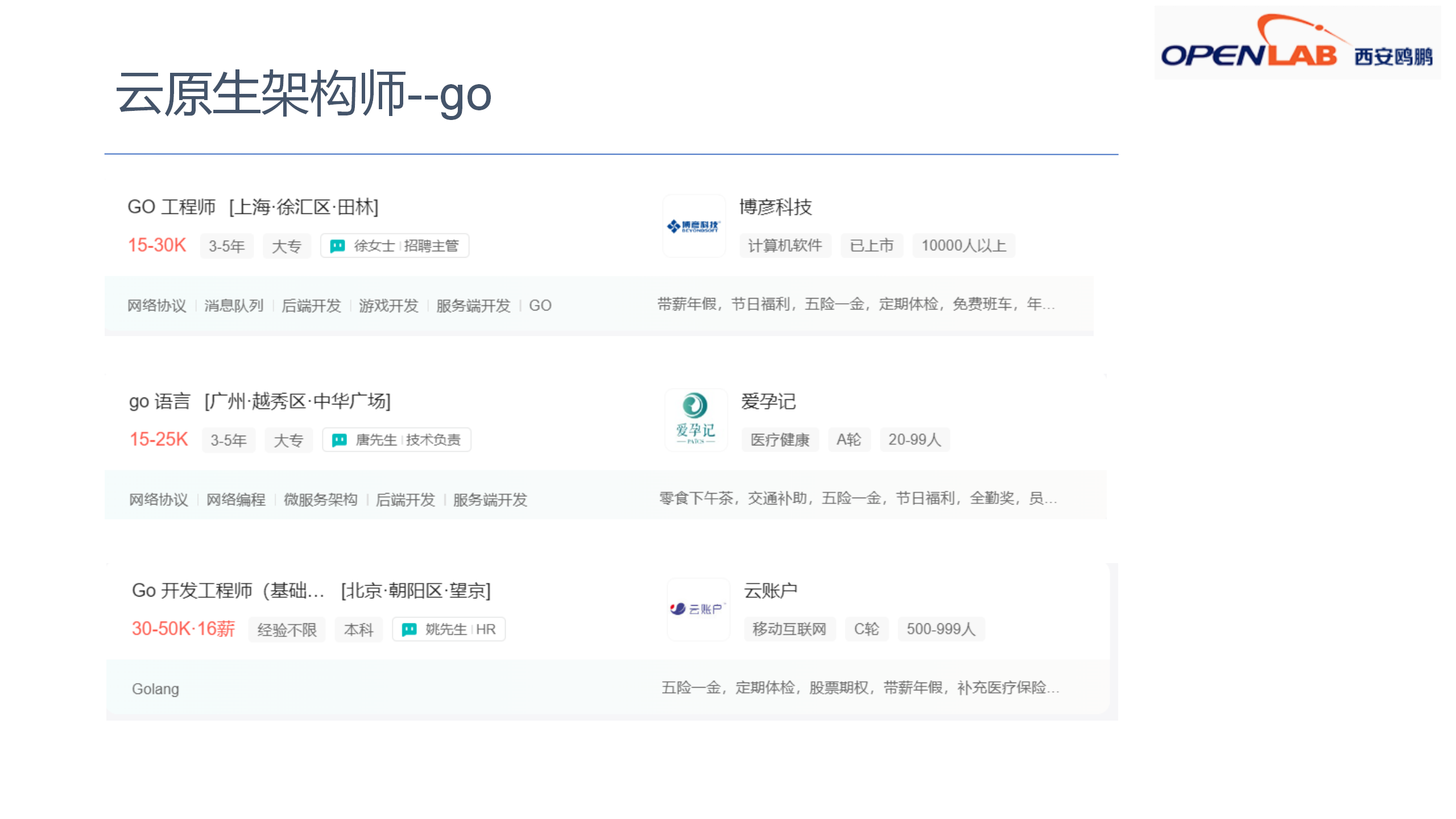Image resolution: width=1456 pixels, height=819 pixels.
Task: Click the 15-30K salary text
Action: click(157, 245)
